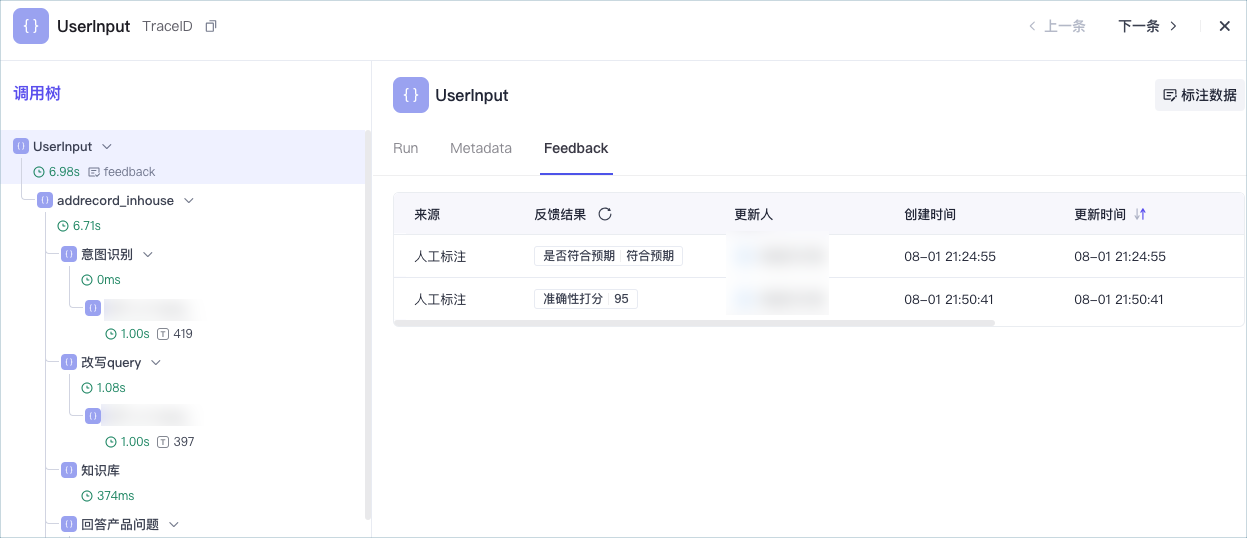
Task: Click the addrecord_inhouse node icon
Action: click(45, 200)
